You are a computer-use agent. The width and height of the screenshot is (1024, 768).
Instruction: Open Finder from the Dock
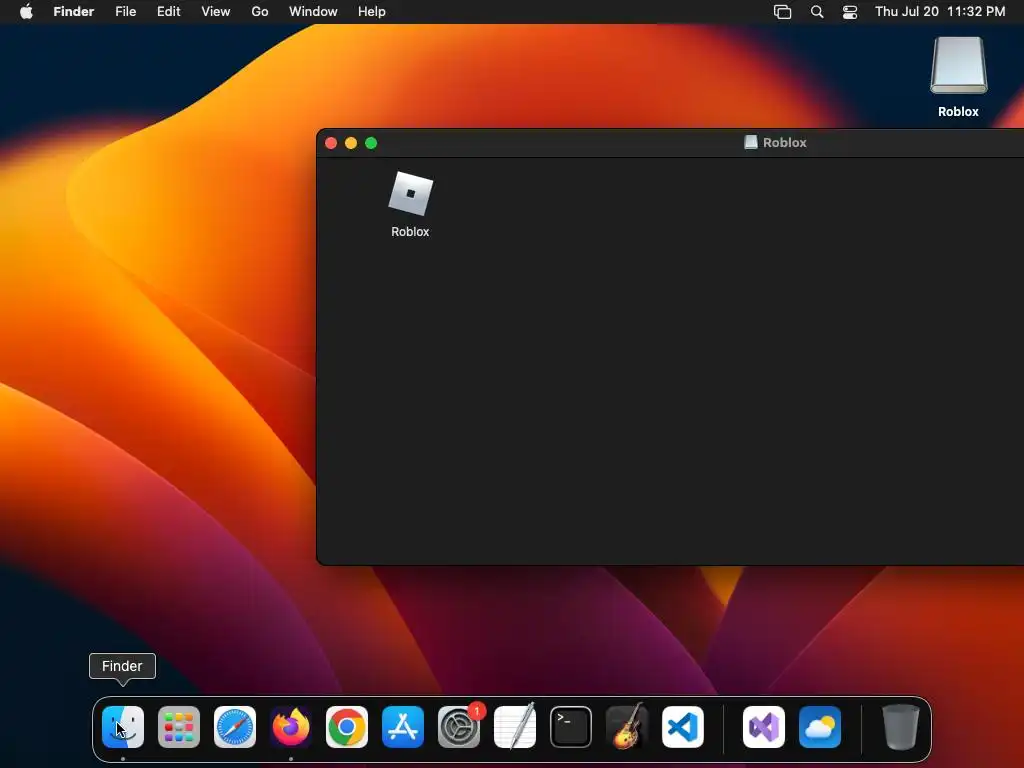pyautogui.click(x=123, y=727)
